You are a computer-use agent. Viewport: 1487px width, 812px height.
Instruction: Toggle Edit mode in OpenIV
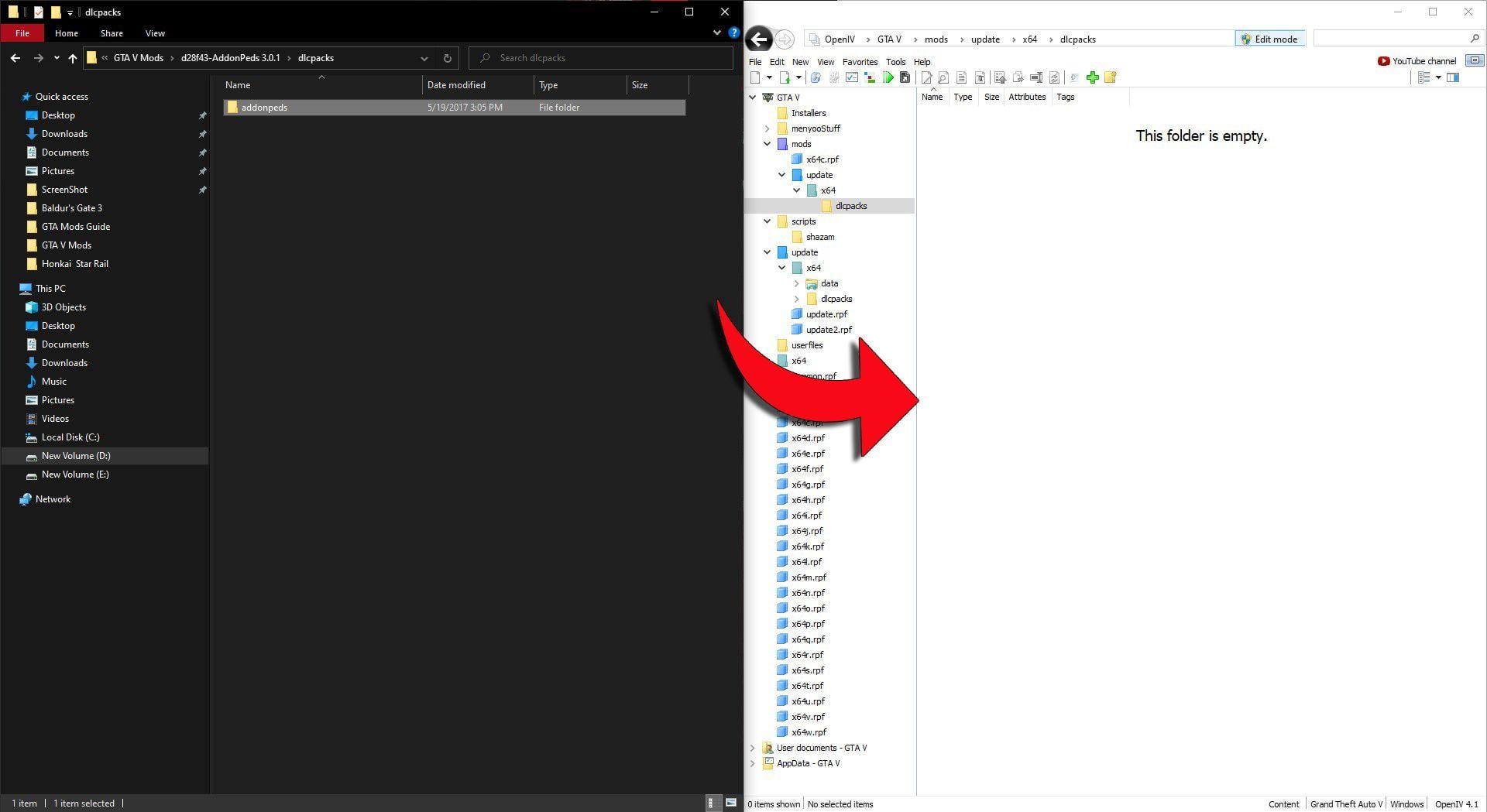1269,39
